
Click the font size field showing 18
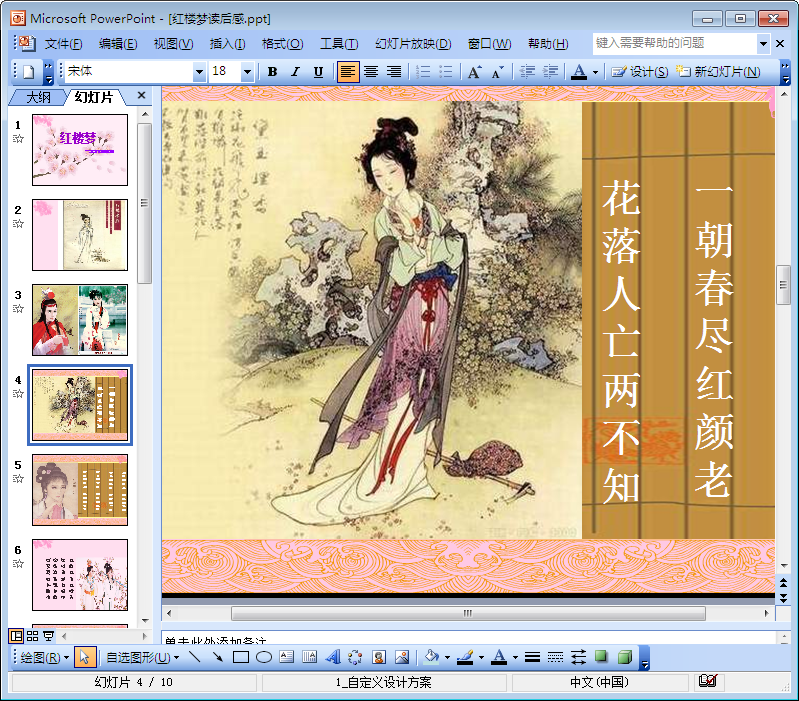point(225,72)
